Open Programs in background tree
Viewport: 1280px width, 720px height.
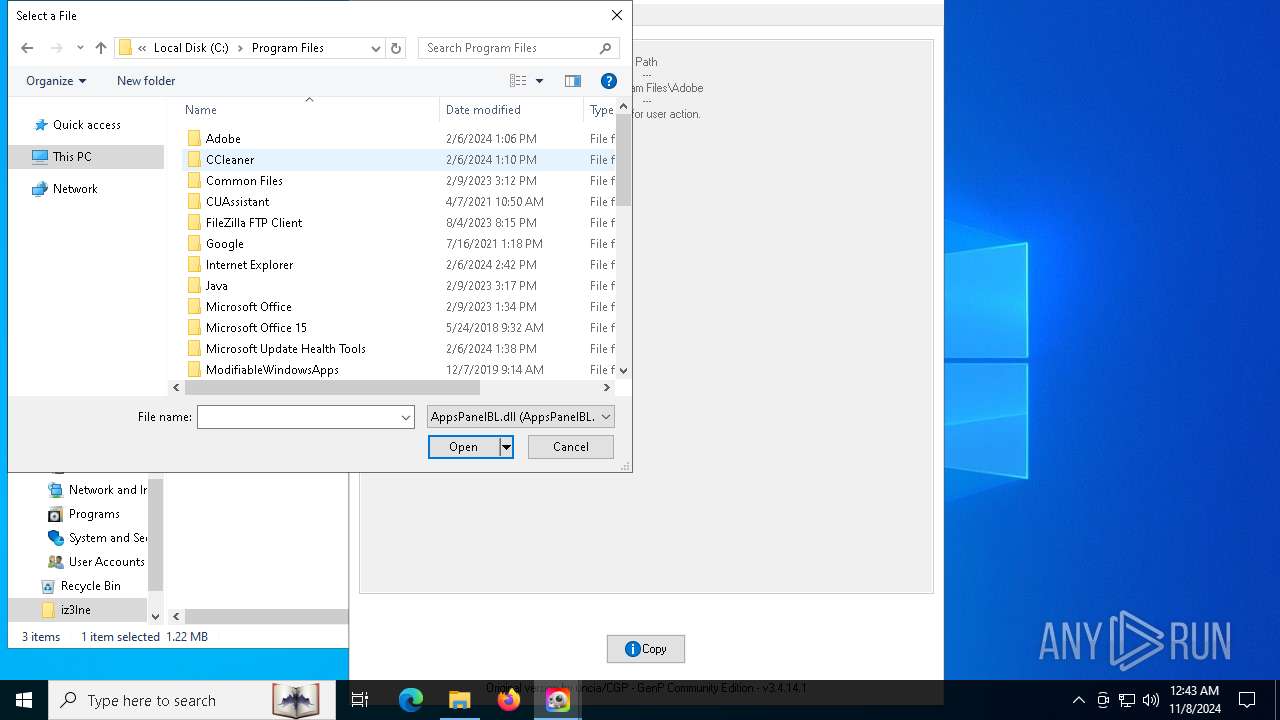(x=94, y=514)
